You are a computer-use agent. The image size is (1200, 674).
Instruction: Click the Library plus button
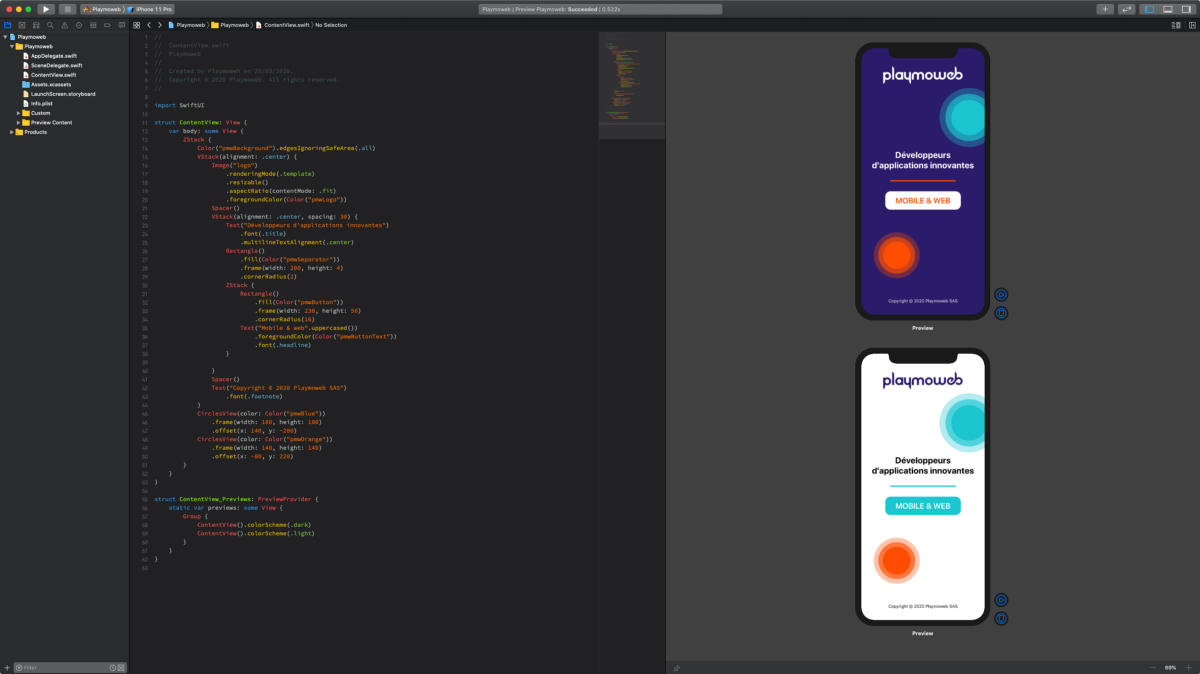pos(1104,9)
